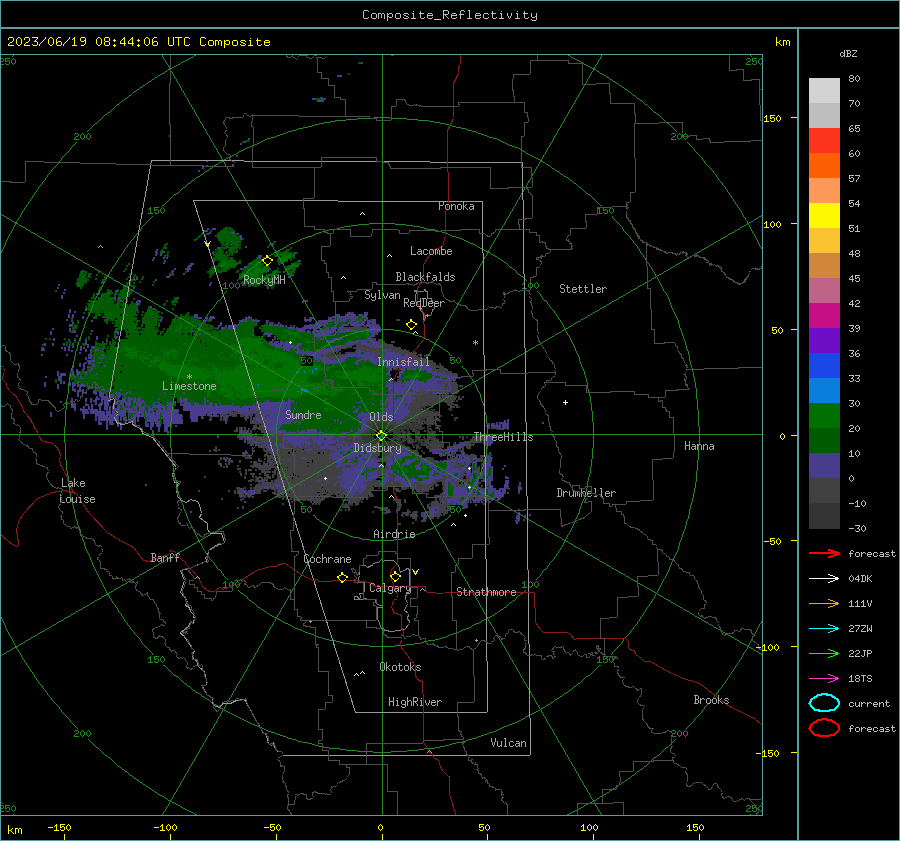The image size is (900, 841).
Task: Click the red forecast arrow legend icon
Action: pyautogui.click(x=824, y=553)
